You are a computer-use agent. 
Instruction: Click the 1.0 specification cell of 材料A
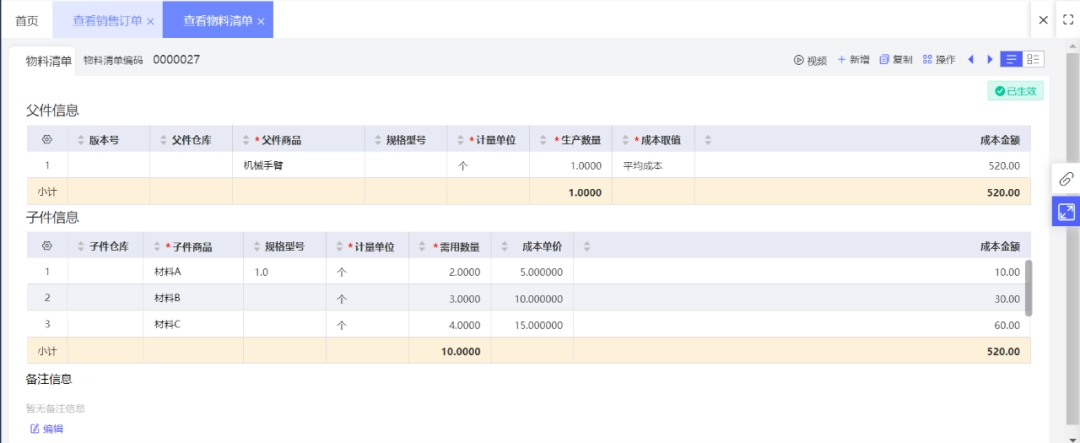coord(285,271)
